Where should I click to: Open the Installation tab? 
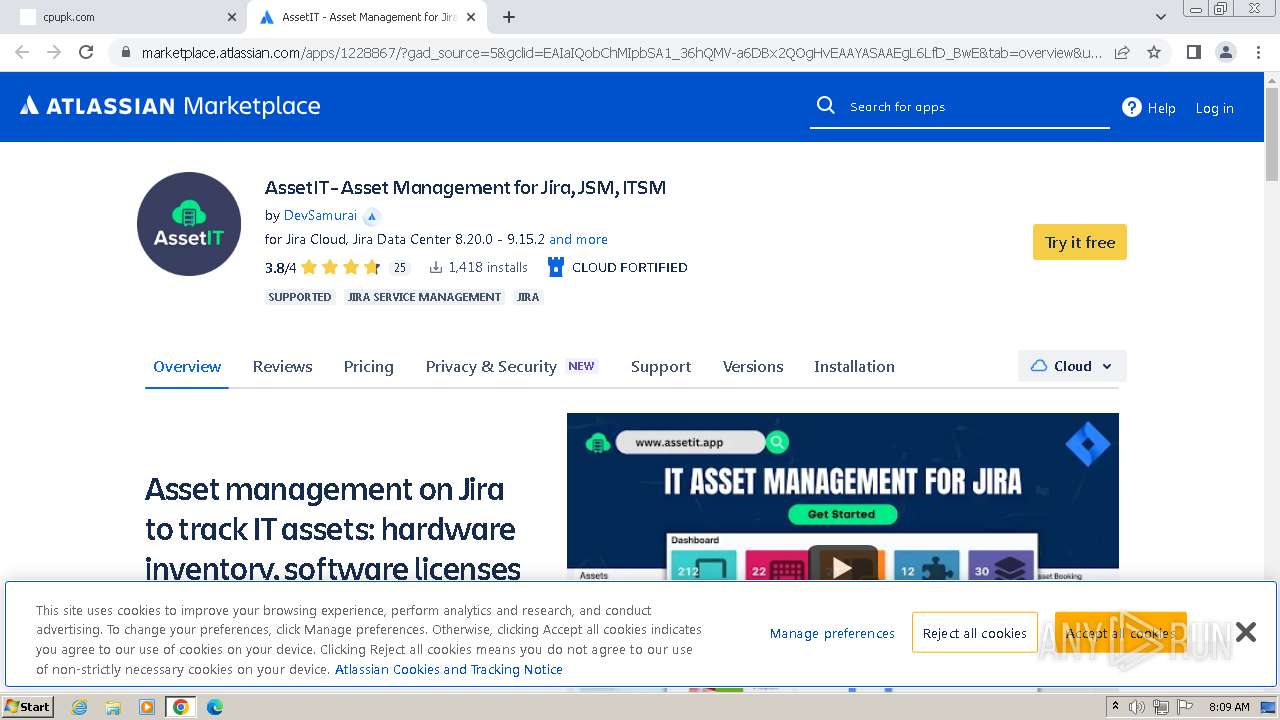click(x=854, y=366)
